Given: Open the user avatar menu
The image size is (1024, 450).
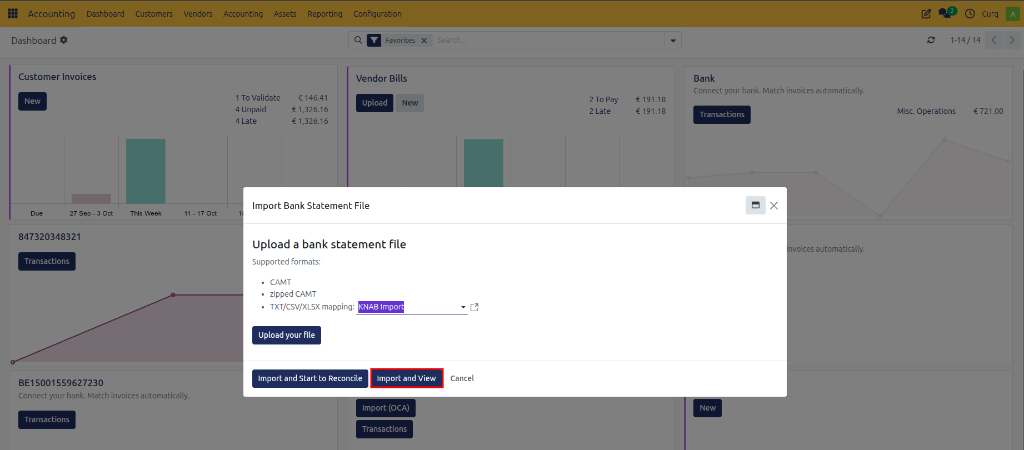Looking at the screenshot, I should 1011,14.
